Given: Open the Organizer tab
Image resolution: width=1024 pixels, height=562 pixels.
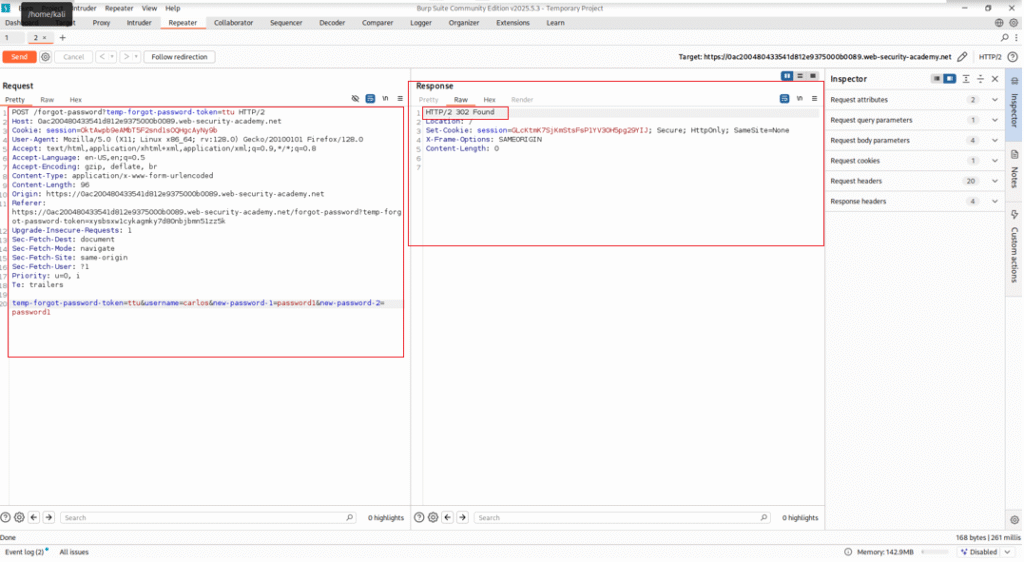Looking at the screenshot, I should (x=464, y=23).
